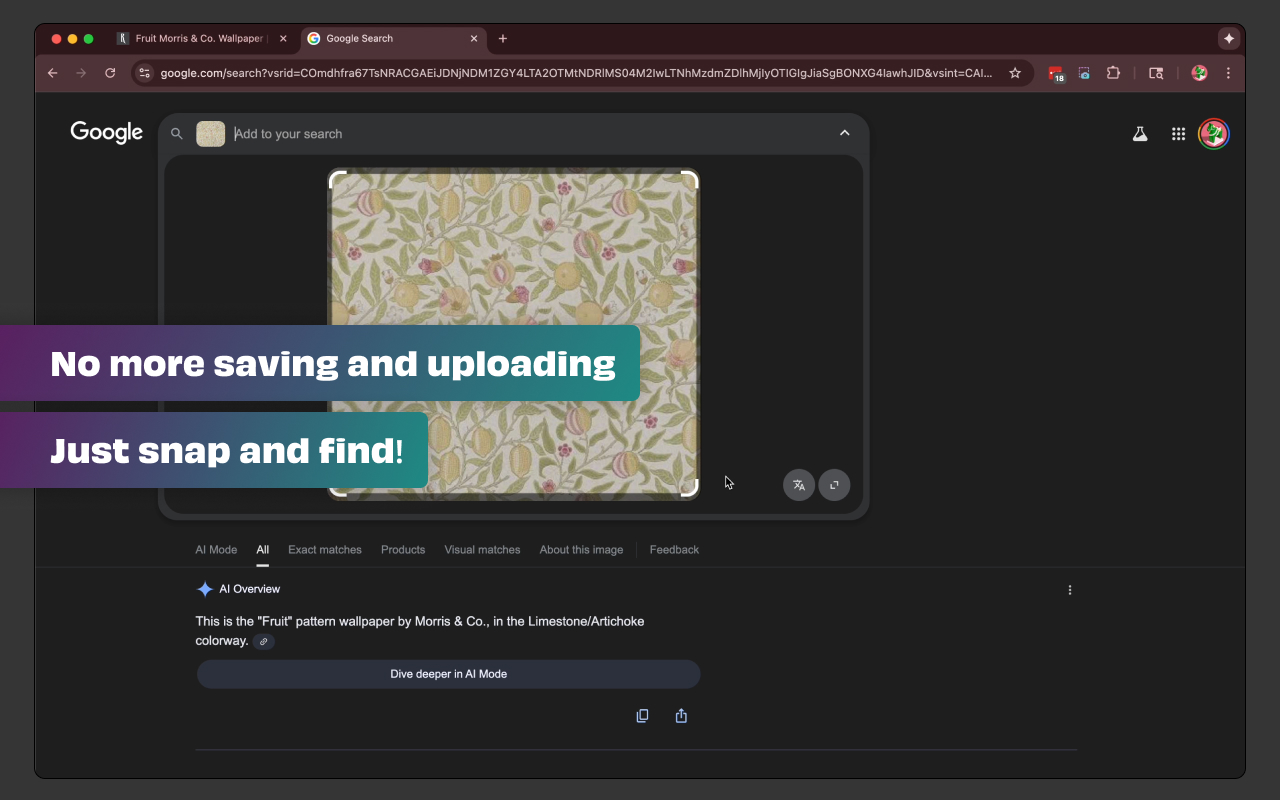
Task: Open the Google Account avatar on the page
Action: click(1213, 134)
